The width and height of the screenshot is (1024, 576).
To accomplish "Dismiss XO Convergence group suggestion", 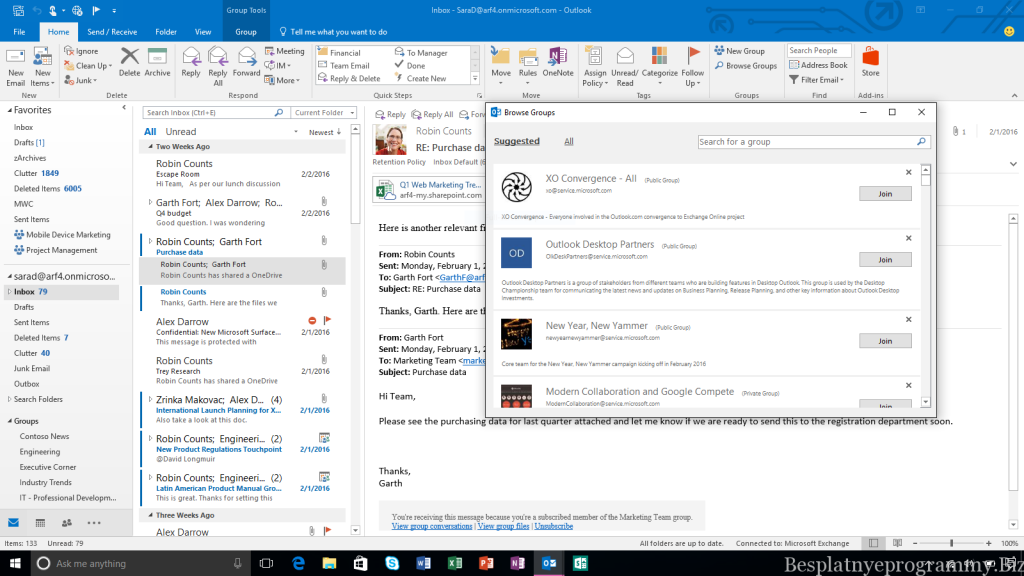I will click(x=908, y=172).
